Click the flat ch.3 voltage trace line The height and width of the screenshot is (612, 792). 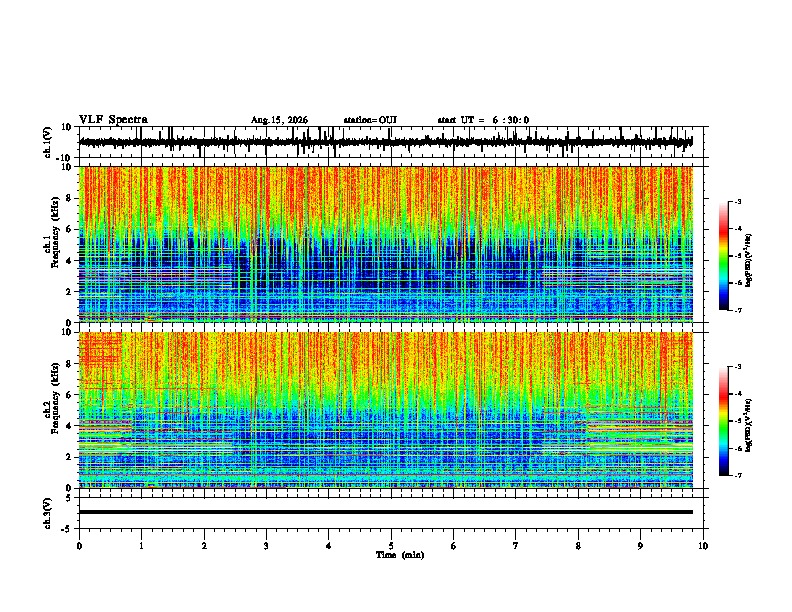tap(386, 512)
